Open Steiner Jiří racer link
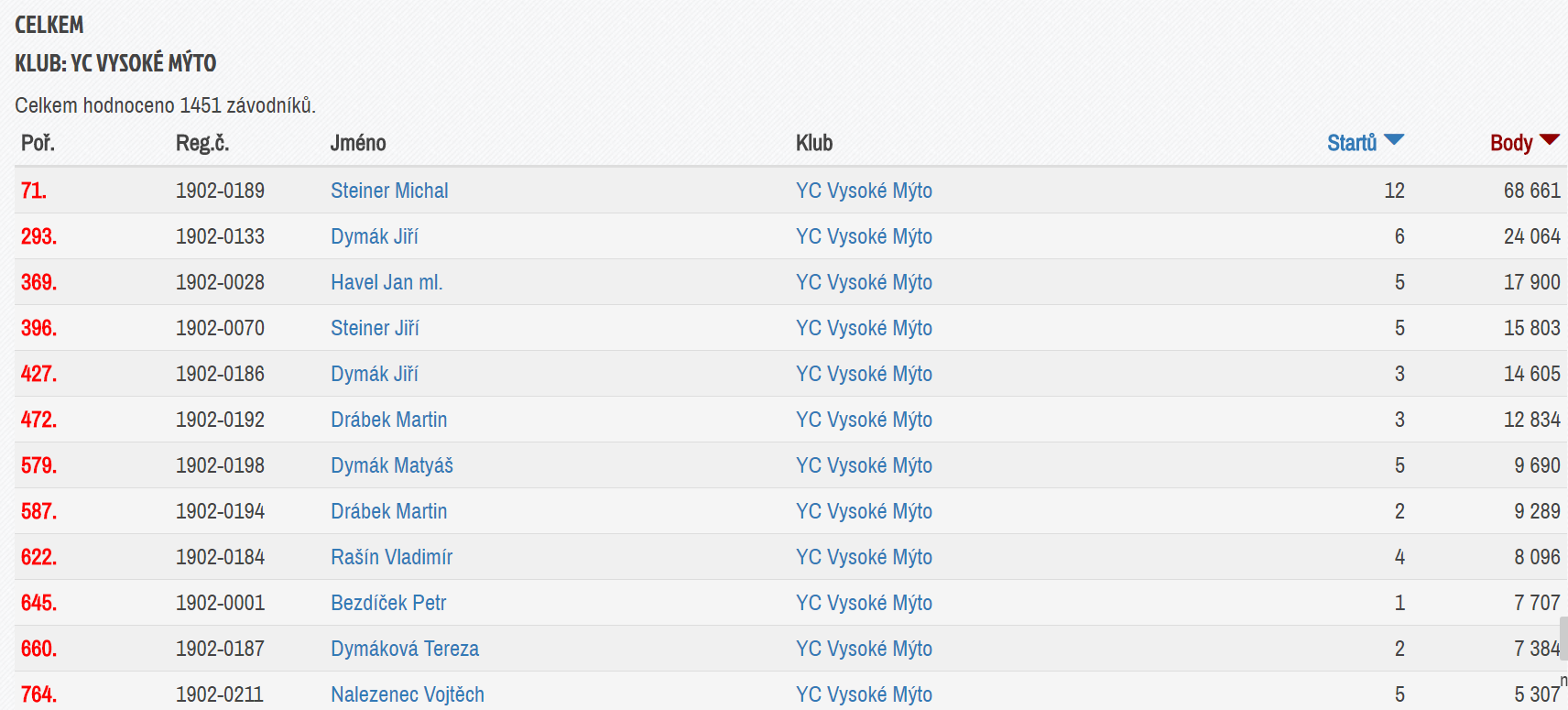 (x=375, y=328)
